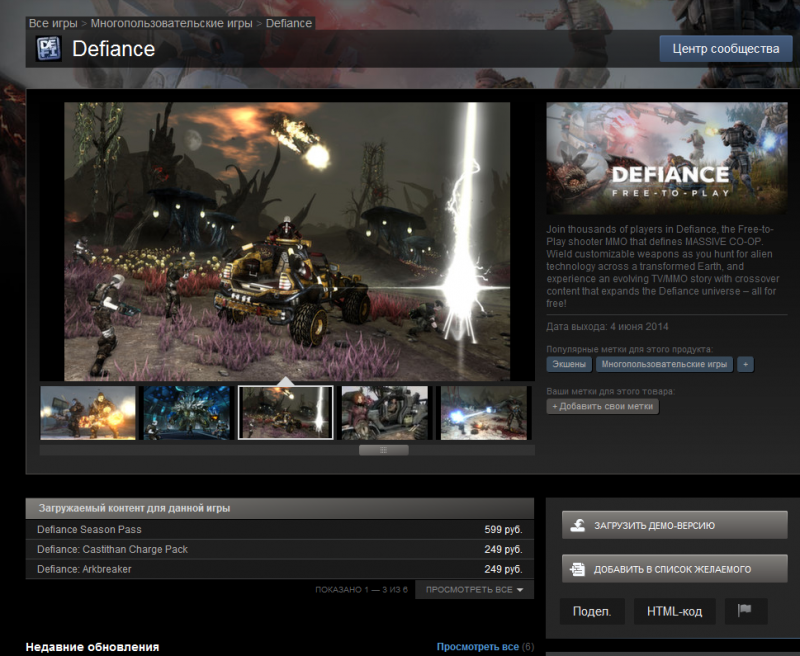This screenshot has height=656, width=800.
Task: Expand ПРОСМОТРЕТЬ ВСЕ DLC dropdown
Action: 474,590
